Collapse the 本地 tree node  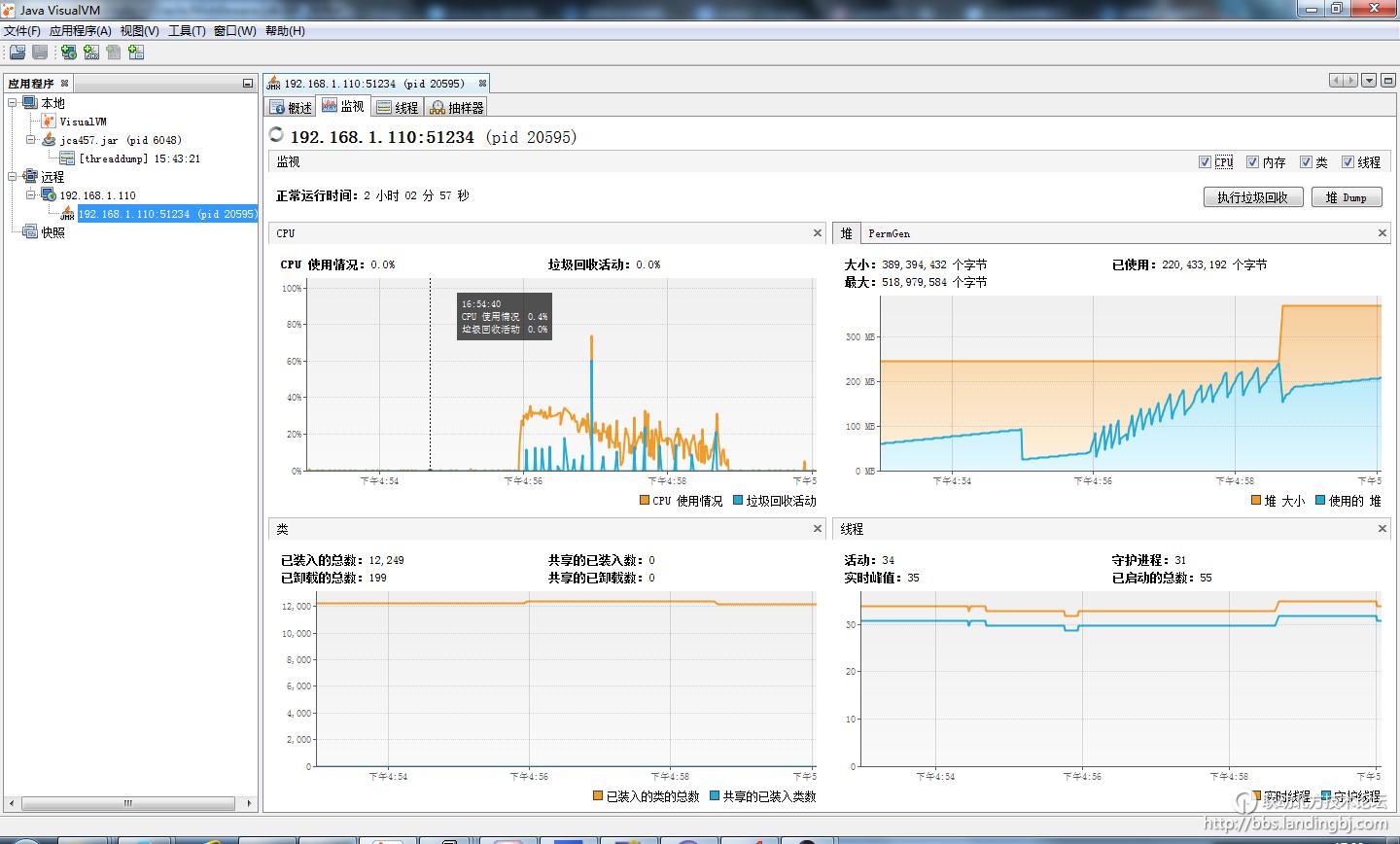point(13,103)
